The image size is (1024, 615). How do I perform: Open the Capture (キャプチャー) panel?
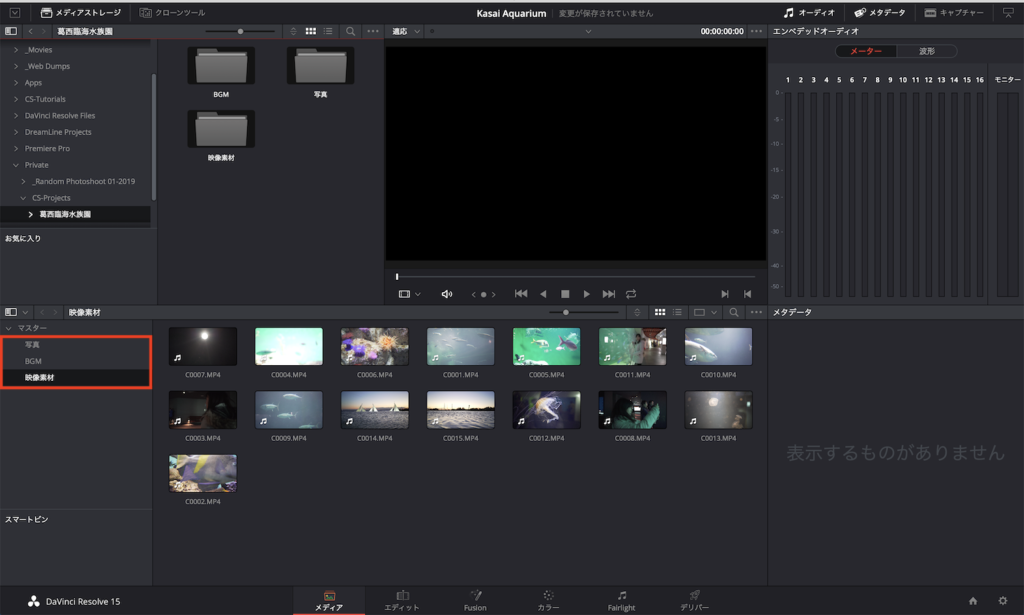click(x=954, y=13)
